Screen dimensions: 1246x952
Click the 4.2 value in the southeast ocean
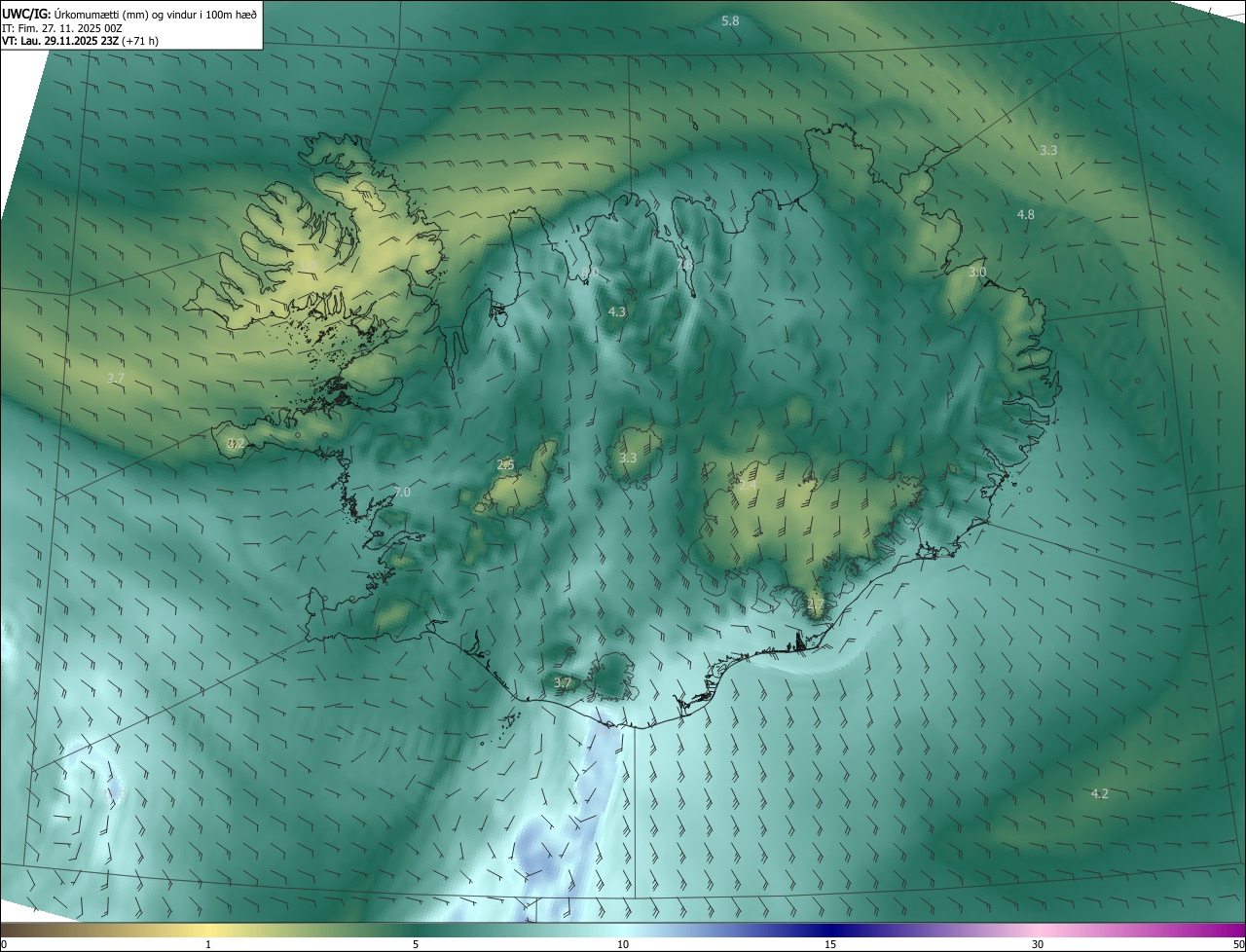tap(1100, 794)
